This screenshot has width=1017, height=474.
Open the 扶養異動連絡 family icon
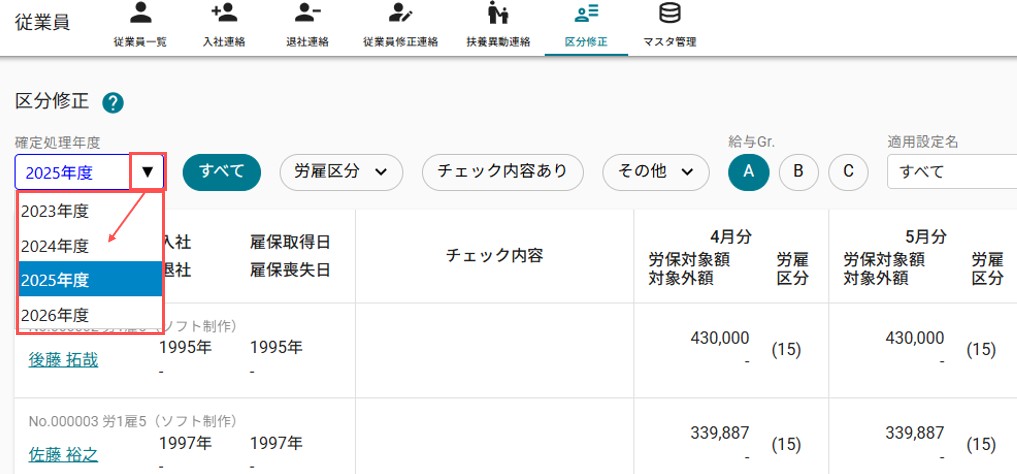pos(498,12)
